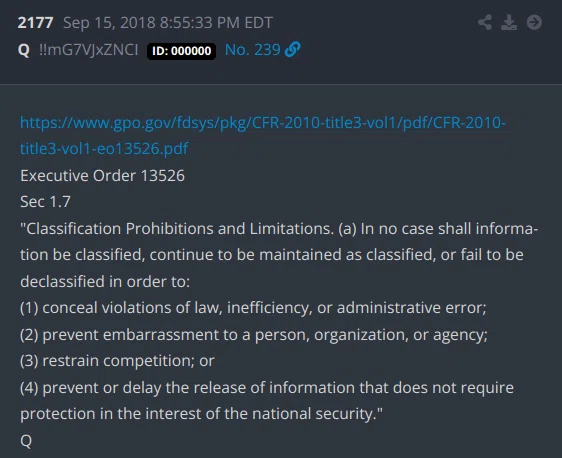The height and width of the screenshot is (458, 562).
Task: Click the Q signature at the post bottom
Action: (26, 440)
